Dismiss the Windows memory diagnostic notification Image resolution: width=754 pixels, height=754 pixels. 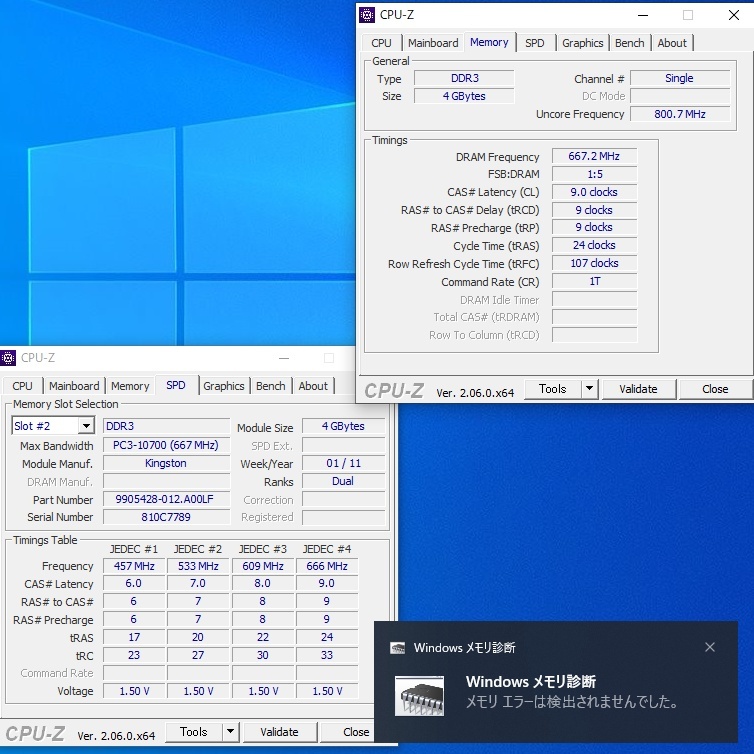(x=710, y=647)
